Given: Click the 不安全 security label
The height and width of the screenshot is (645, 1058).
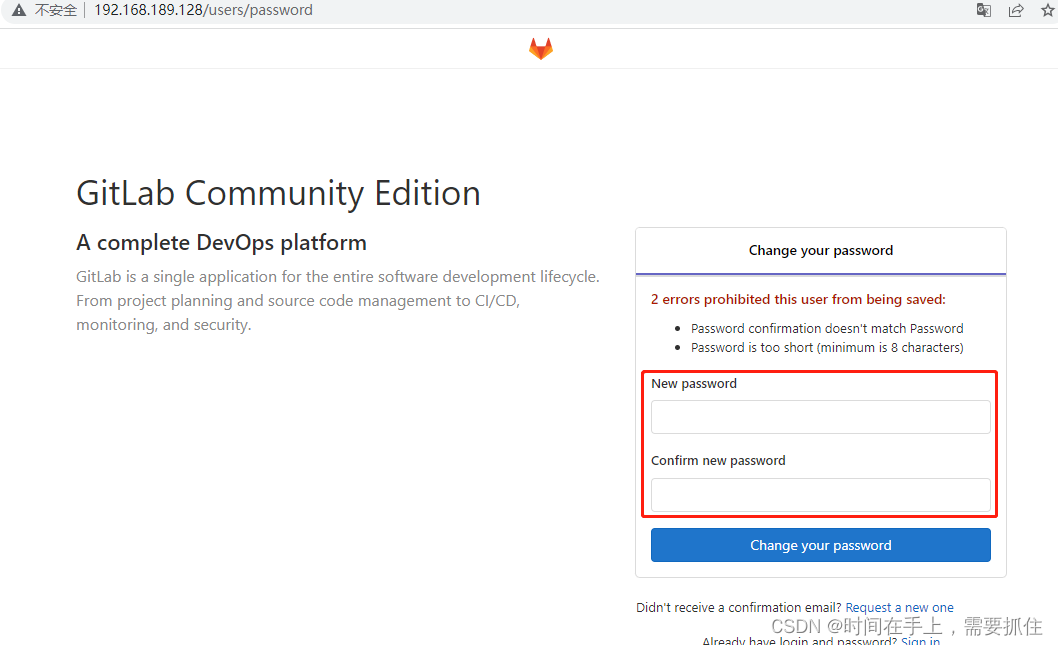Looking at the screenshot, I should click(55, 10).
